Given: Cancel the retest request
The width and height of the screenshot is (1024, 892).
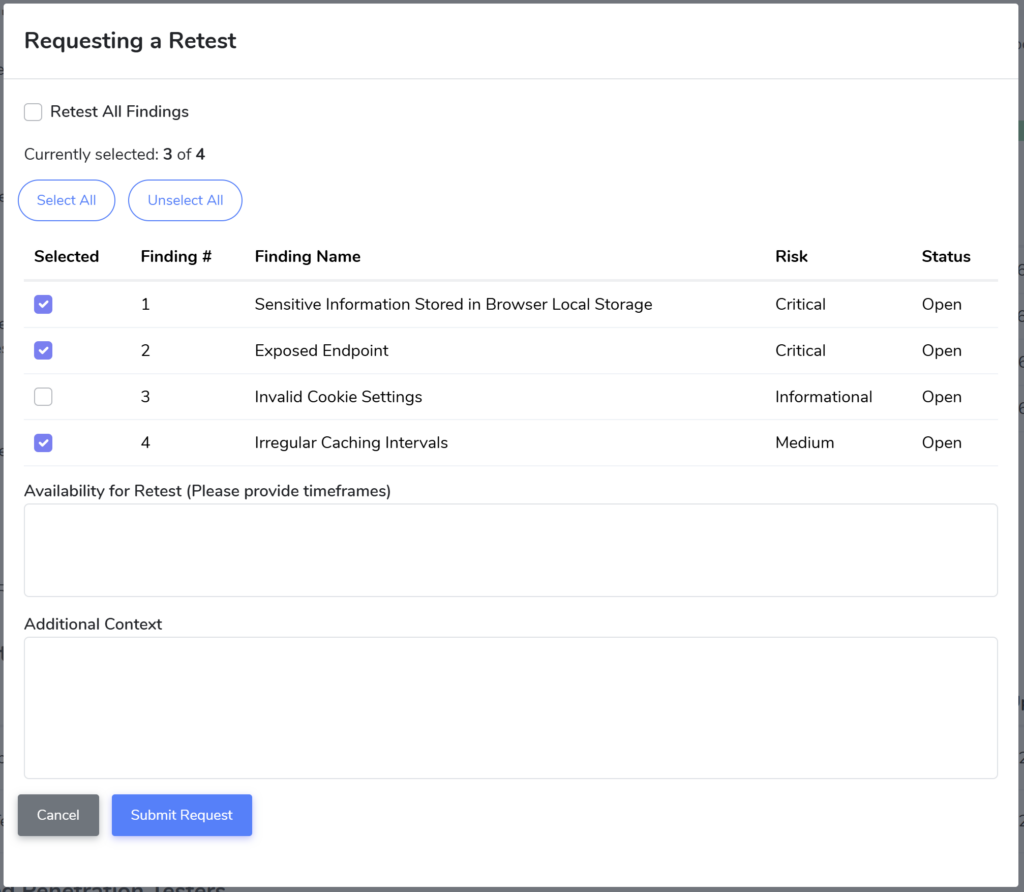Looking at the screenshot, I should coord(58,815).
